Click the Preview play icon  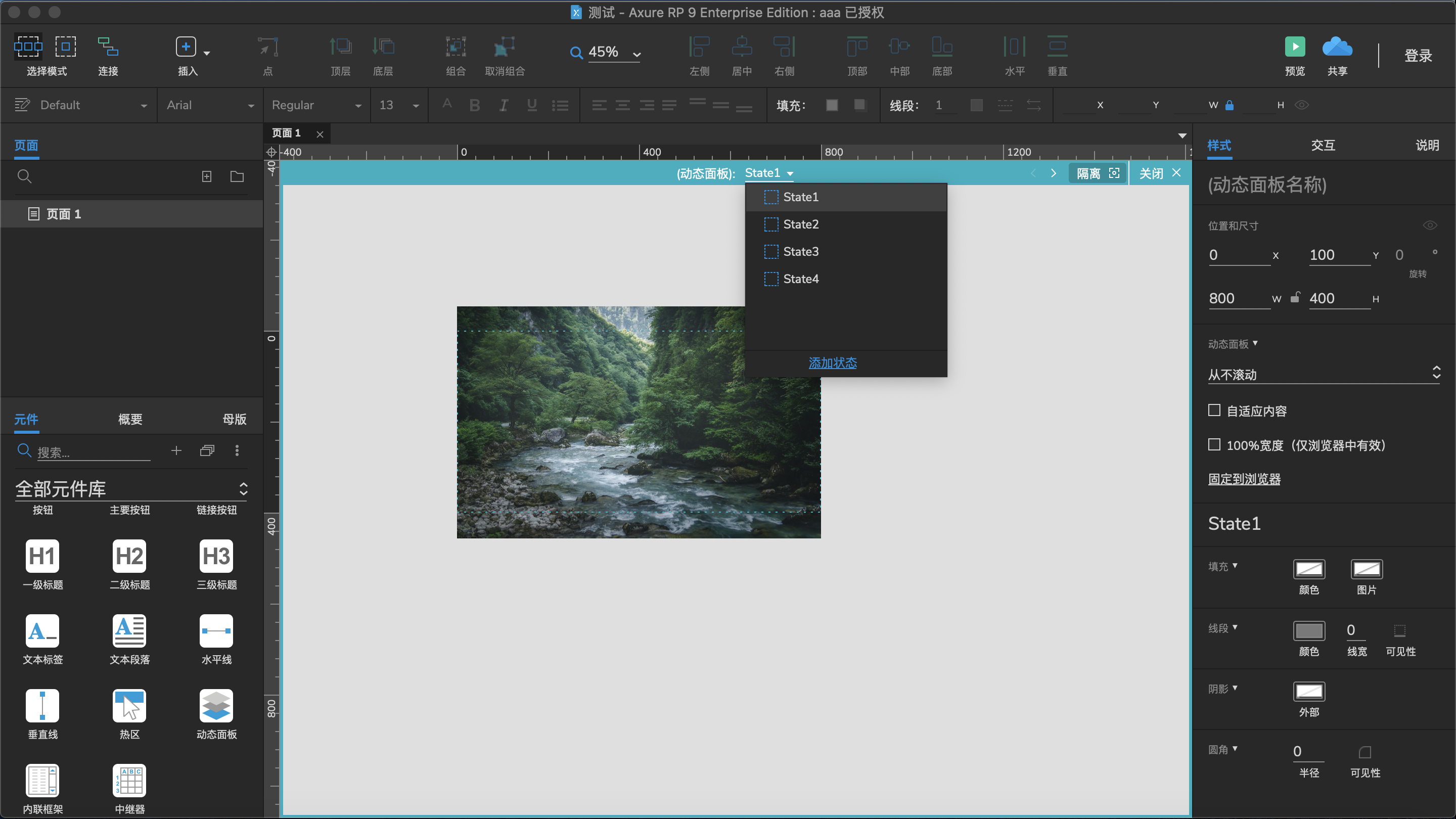pos(1294,47)
